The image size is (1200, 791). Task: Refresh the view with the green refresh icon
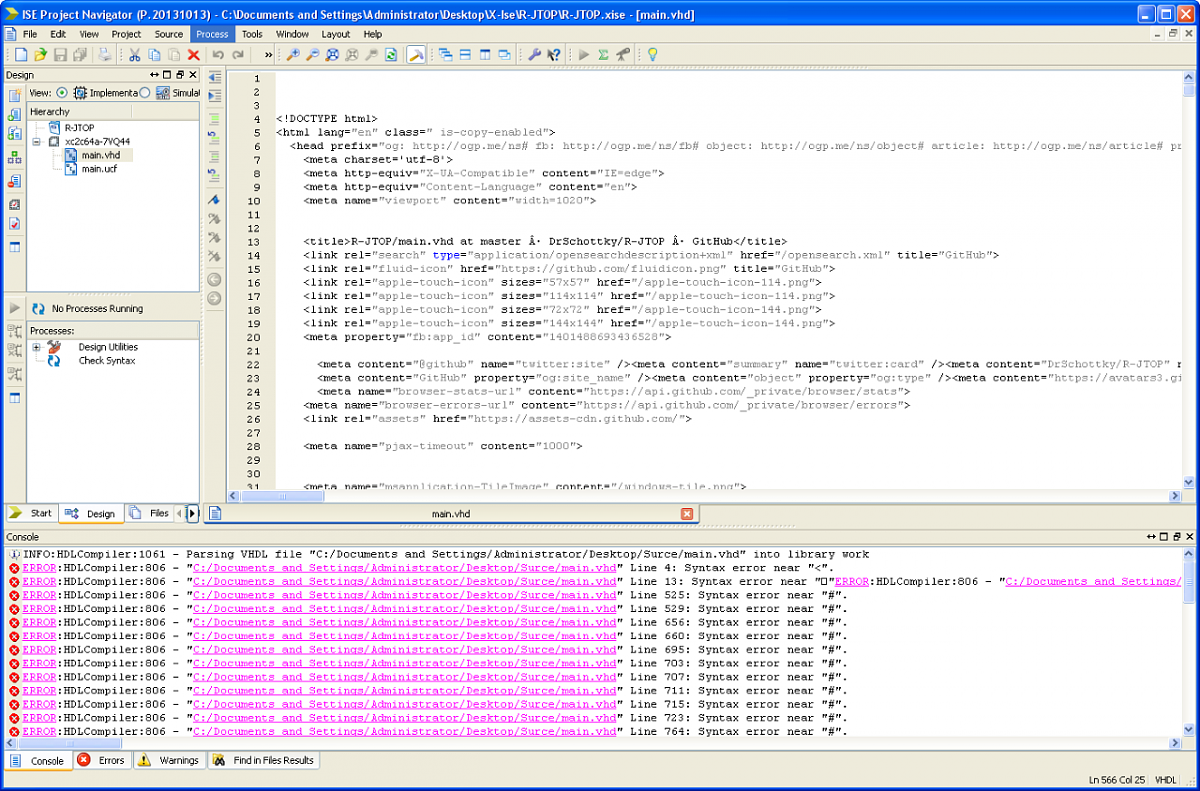(x=390, y=55)
